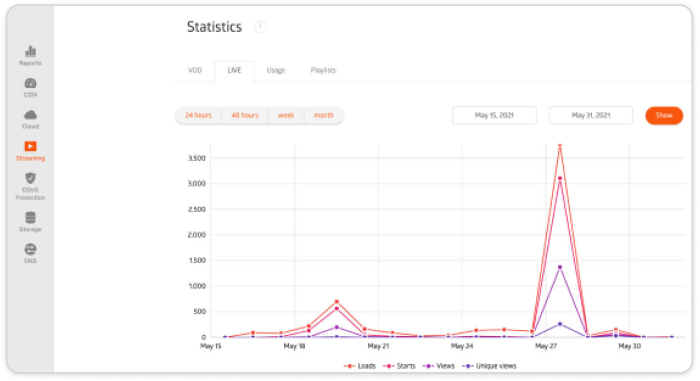Toggle the Starts series in legend
700x381 pixels.
click(399, 366)
